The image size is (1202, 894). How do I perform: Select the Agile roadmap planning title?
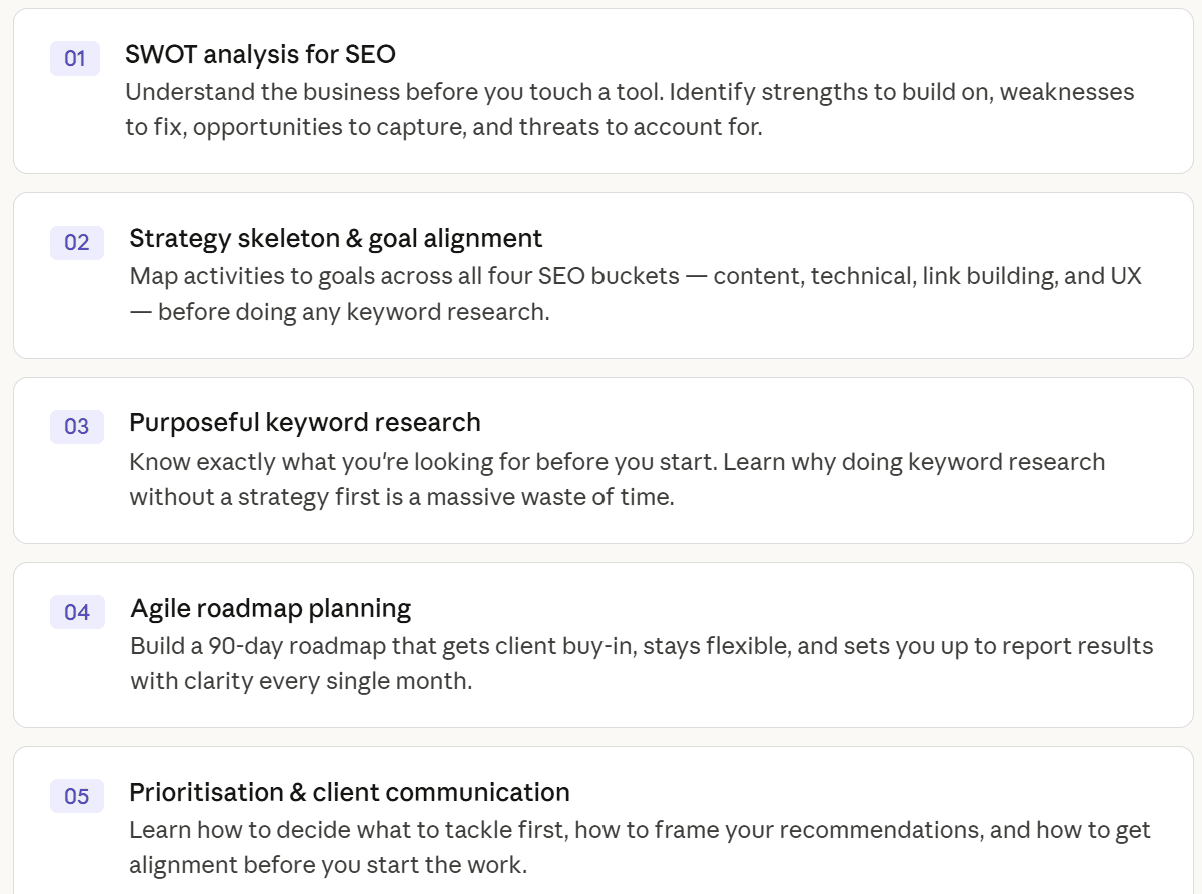click(271, 608)
